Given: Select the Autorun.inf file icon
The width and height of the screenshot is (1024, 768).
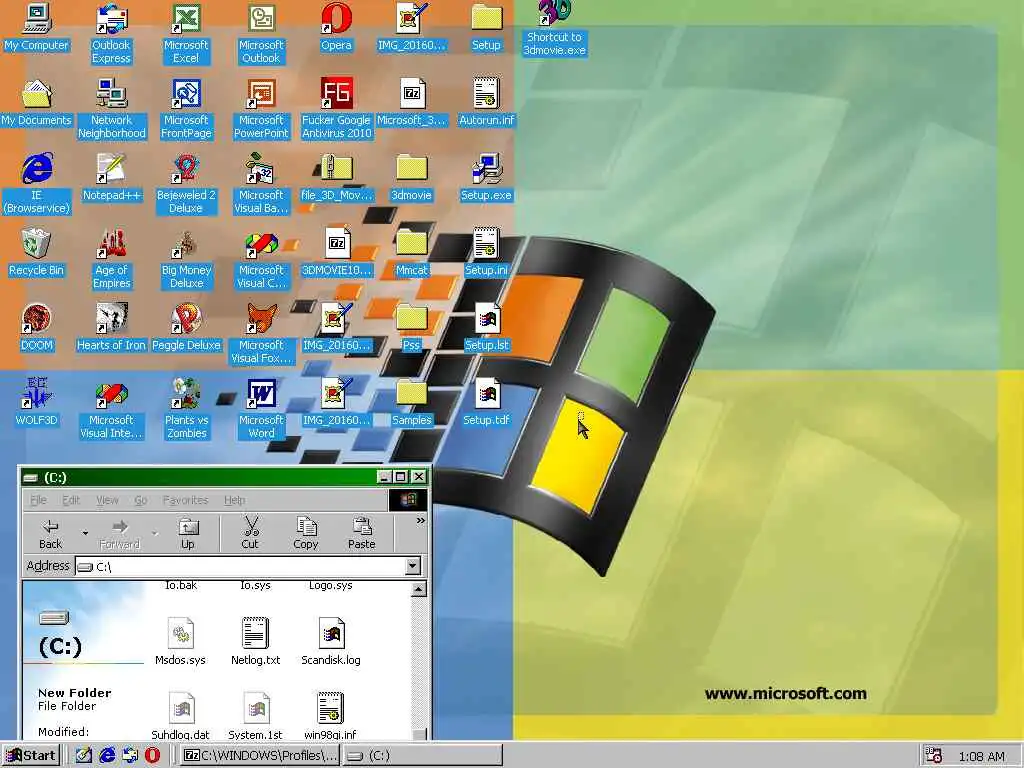Looking at the screenshot, I should coord(487,102).
